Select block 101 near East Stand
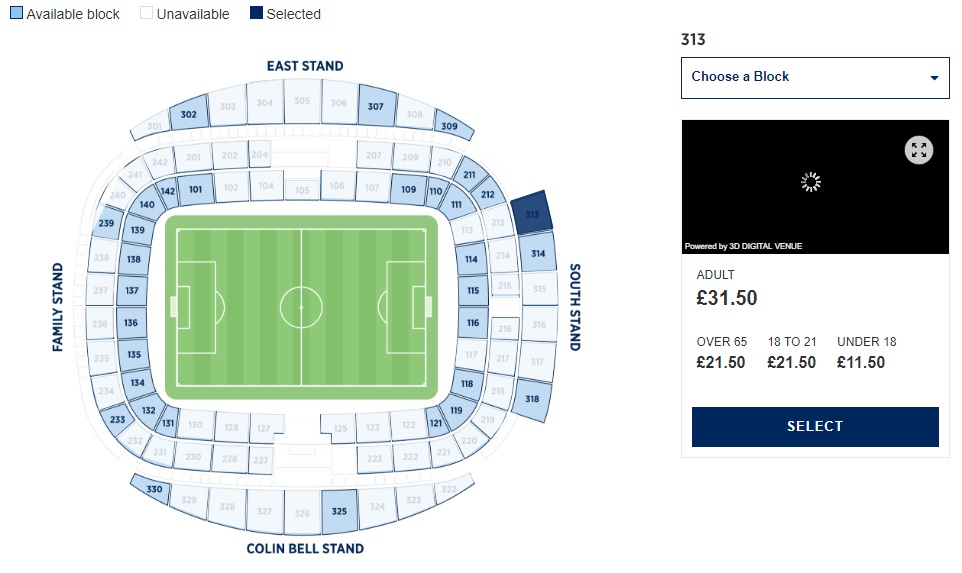The width and height of the screenshot is (962, 573). [x=196, y=189]
